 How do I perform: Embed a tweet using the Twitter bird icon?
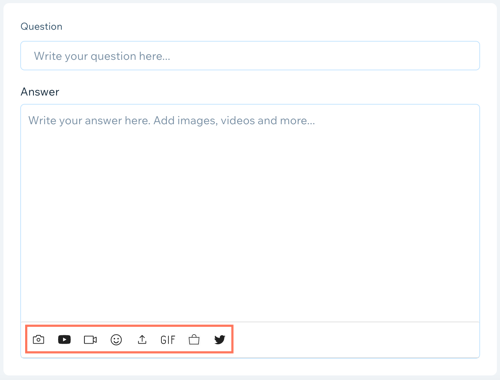[x=220, y=340]
